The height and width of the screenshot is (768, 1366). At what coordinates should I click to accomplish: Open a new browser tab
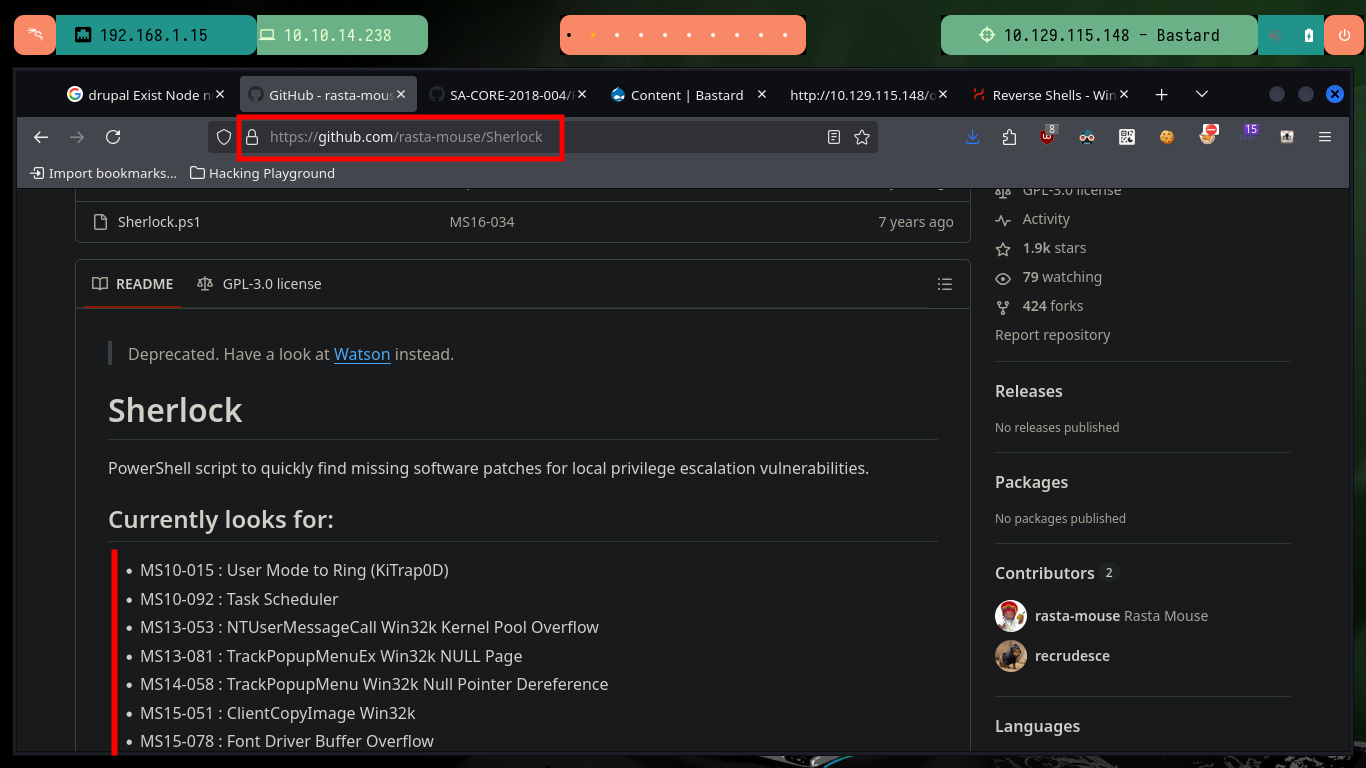click(x=1161, y=95)
